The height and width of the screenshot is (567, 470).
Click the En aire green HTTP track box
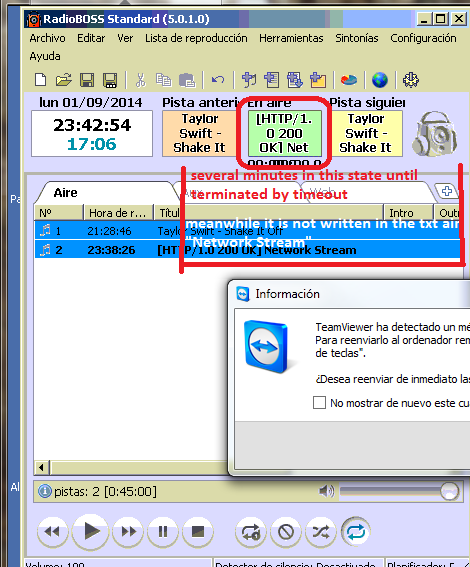(x=285, y=133)
